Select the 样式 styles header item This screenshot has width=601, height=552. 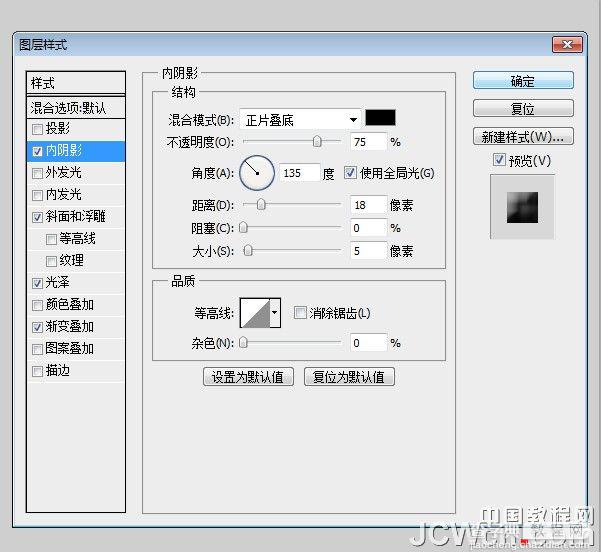coord(76,82)
